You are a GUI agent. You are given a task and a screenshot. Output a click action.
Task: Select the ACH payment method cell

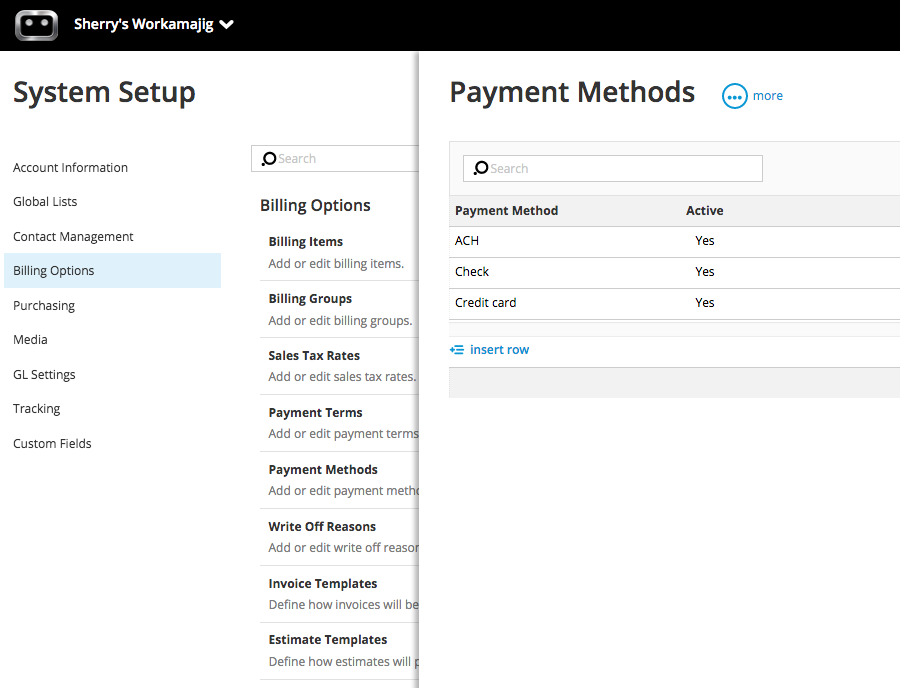467,240
